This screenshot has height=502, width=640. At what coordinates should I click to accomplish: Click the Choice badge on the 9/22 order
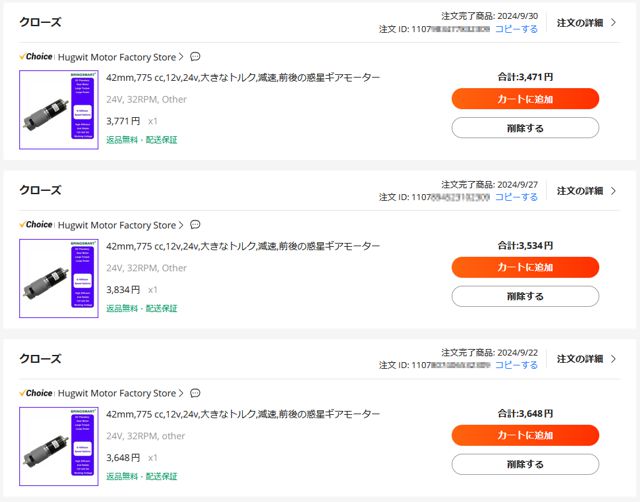[36, 393]
